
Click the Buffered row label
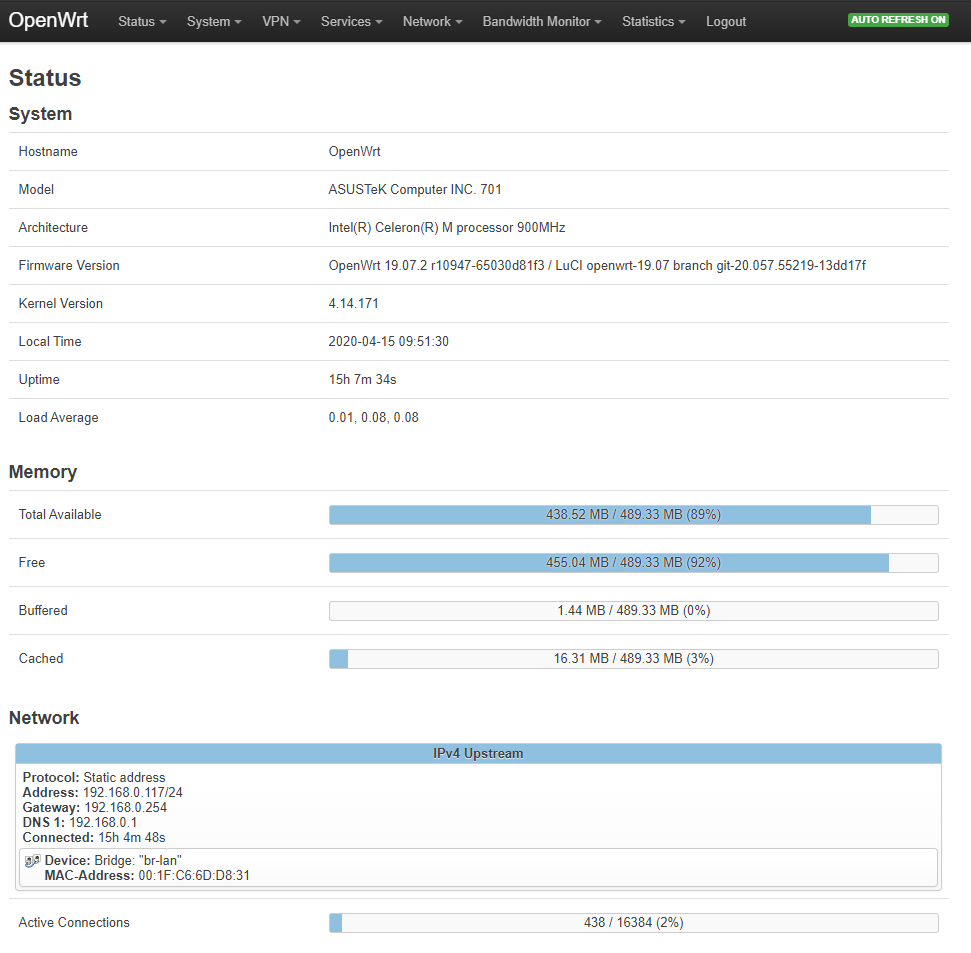pos(43,611)
